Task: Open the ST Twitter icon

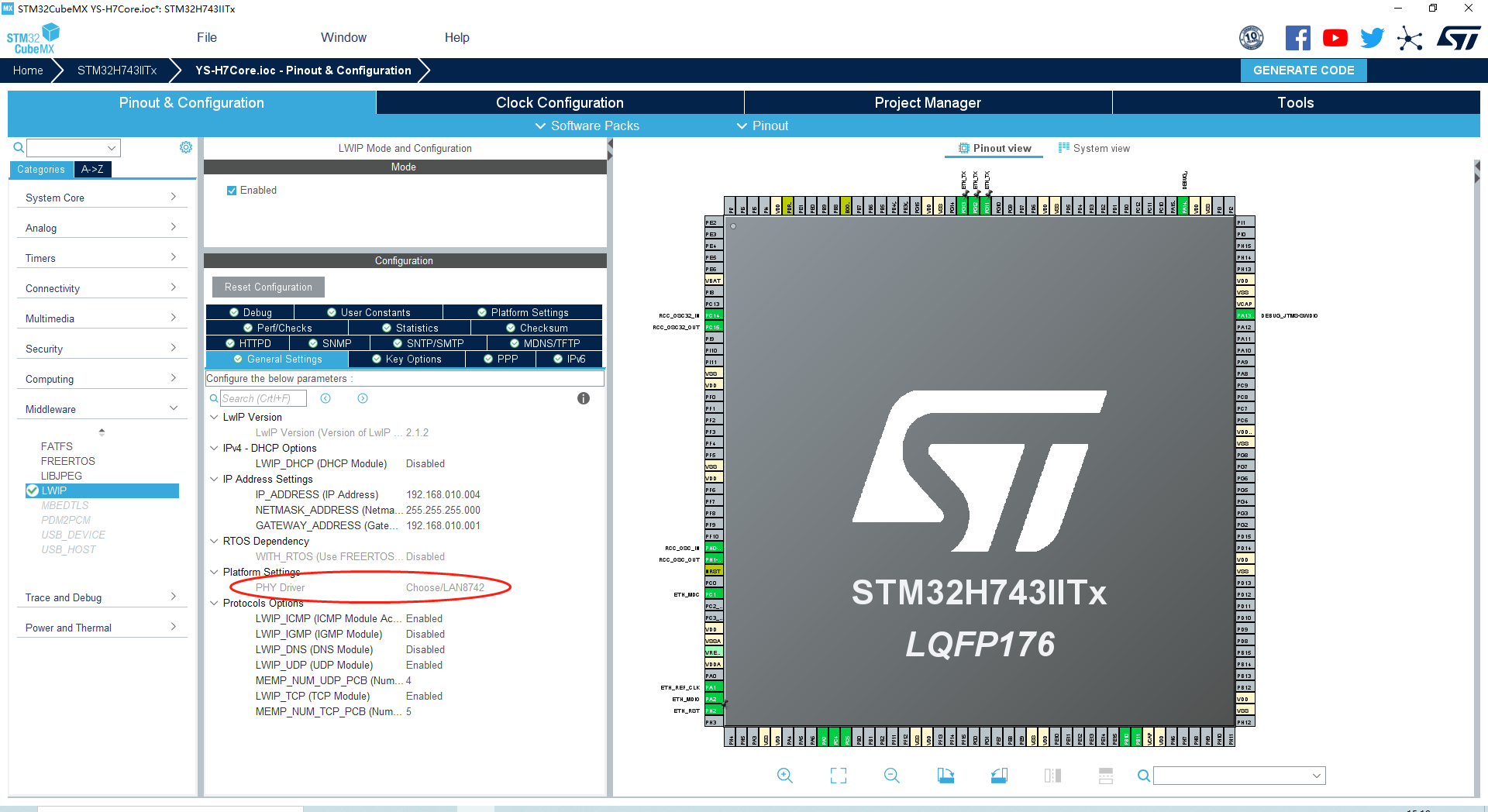Action: pos(1372,38)
